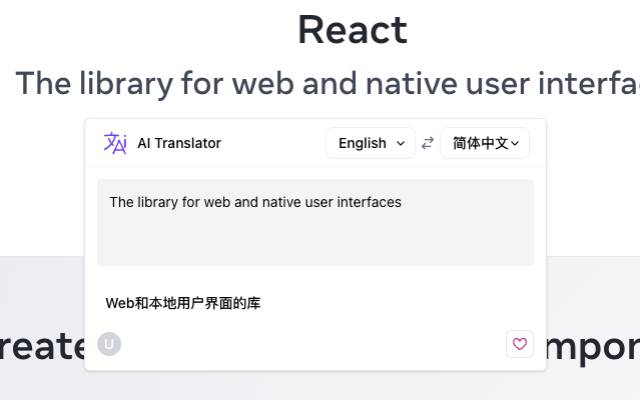
Task: Click the React page heading
Action: tap(353, 30)
